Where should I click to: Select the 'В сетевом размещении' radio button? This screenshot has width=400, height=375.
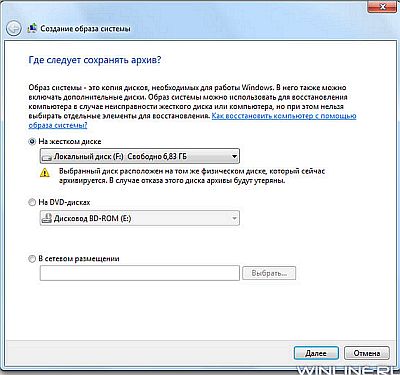click(32, 259)
